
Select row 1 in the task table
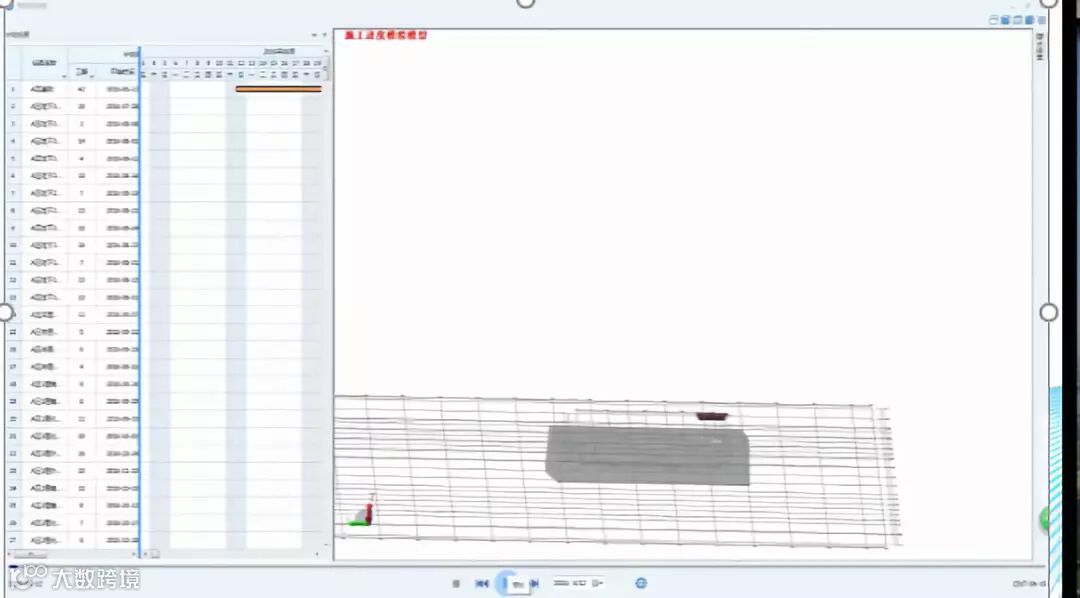click(72, 89)
